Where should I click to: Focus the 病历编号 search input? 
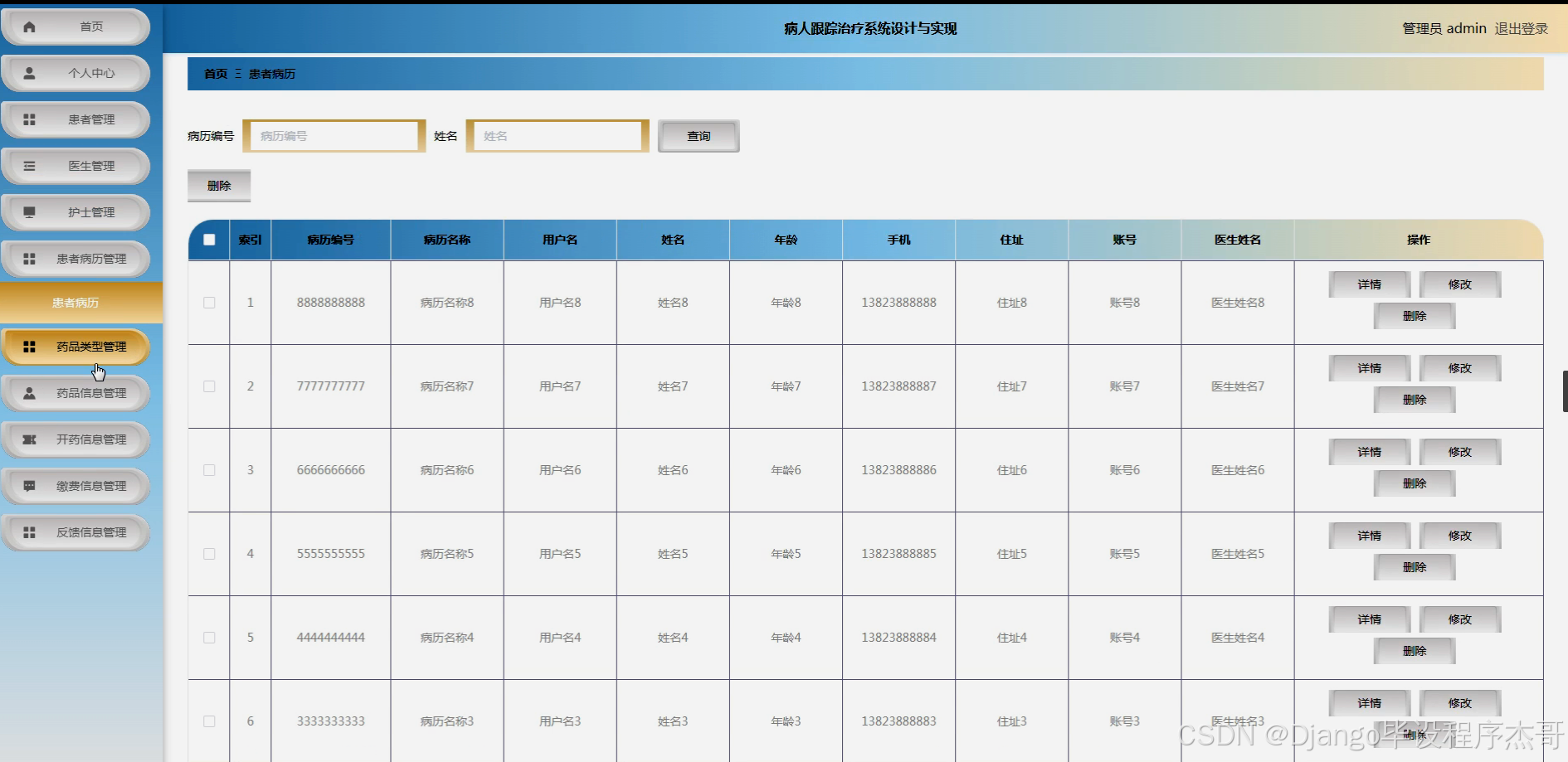[334, 136]
